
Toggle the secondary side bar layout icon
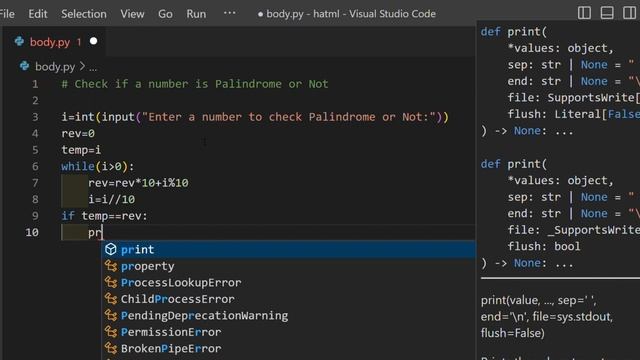tap(629, 13)
